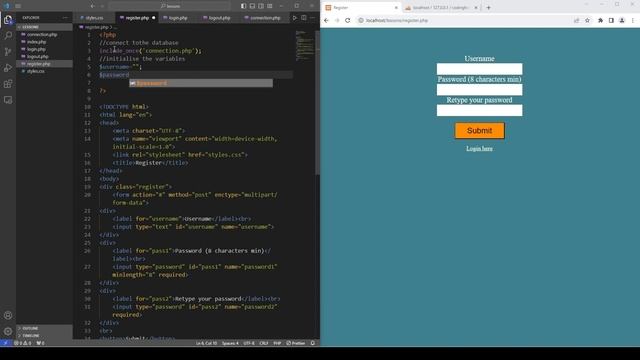The width and height of the screenshot is (640, 360).
Task: Select register.php in the explorer tree
Action: (44, 64)
